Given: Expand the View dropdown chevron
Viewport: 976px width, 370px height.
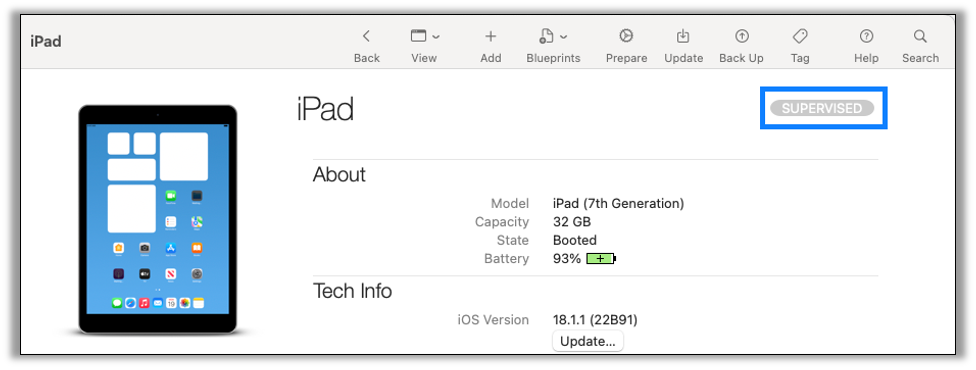Looking at the screenshot, I should [x=436, y=37].
